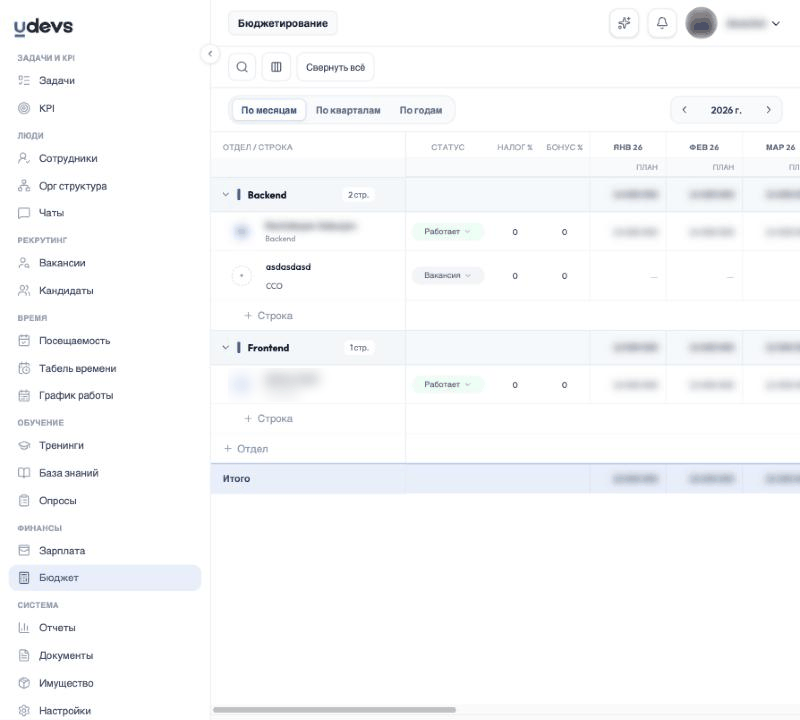Open the notifications bell

[662, 23]
